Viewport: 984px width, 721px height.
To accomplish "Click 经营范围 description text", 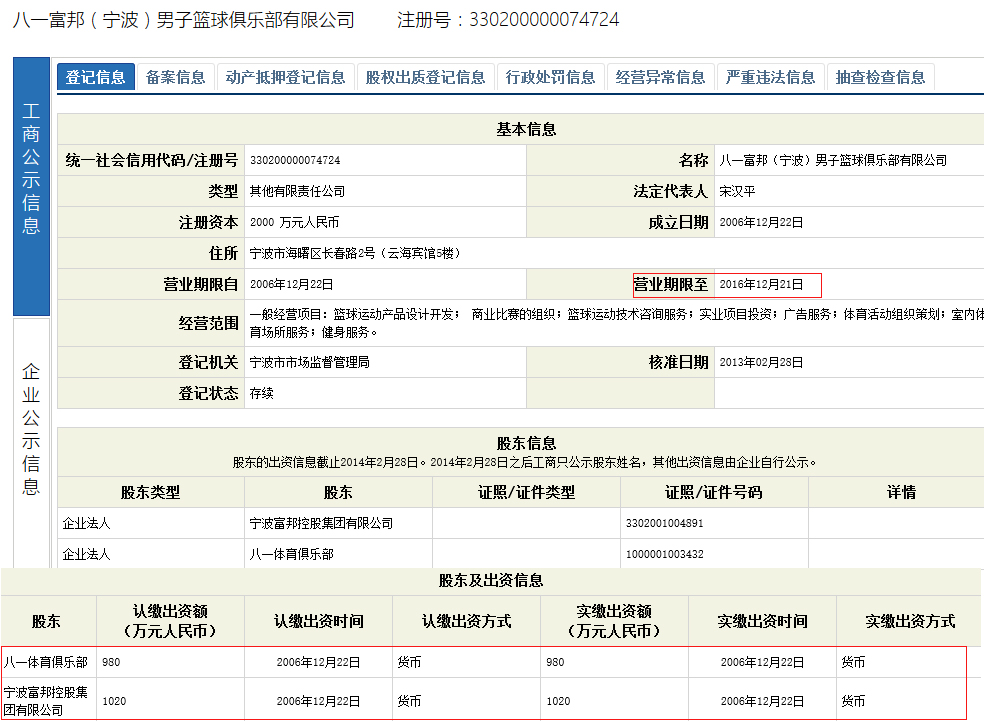I will (616, 323).
